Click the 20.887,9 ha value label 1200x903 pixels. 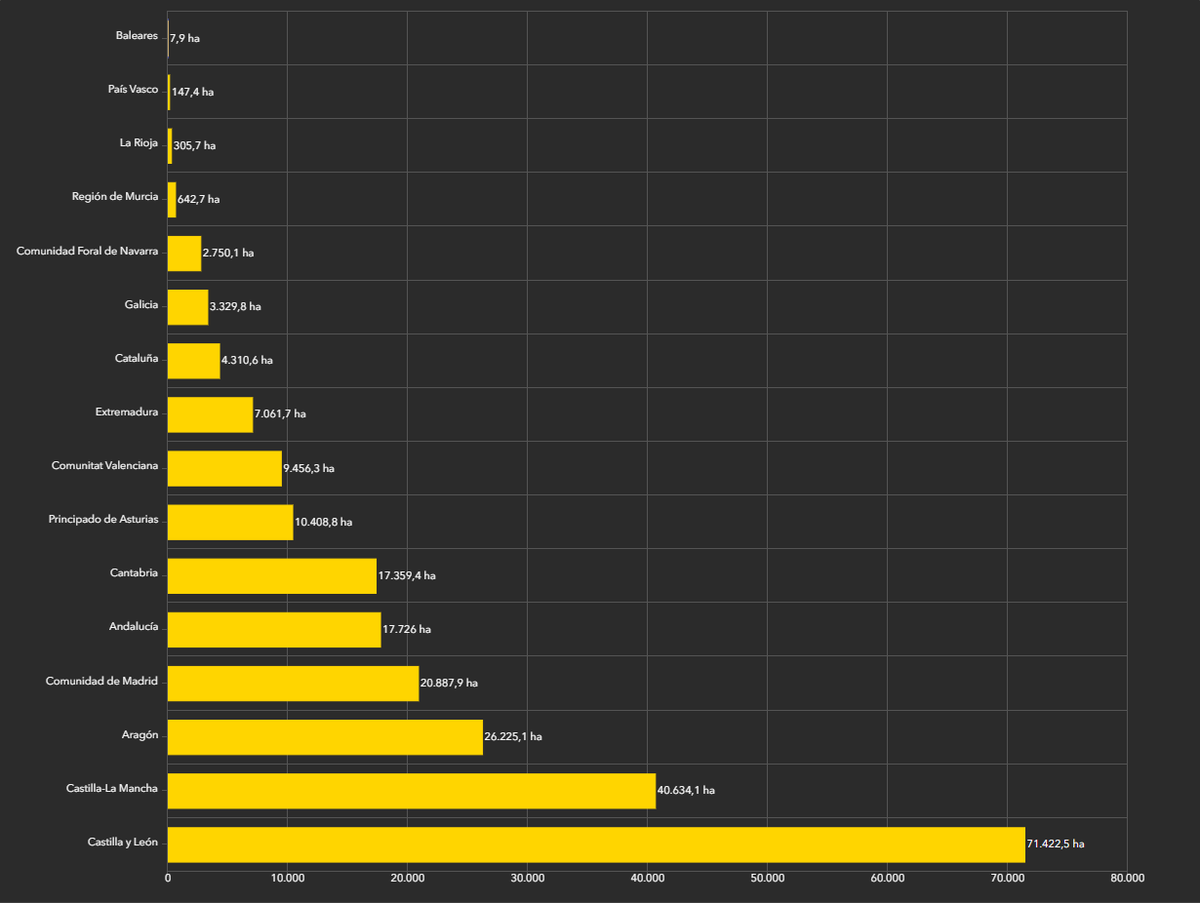[x=449, y=683]
